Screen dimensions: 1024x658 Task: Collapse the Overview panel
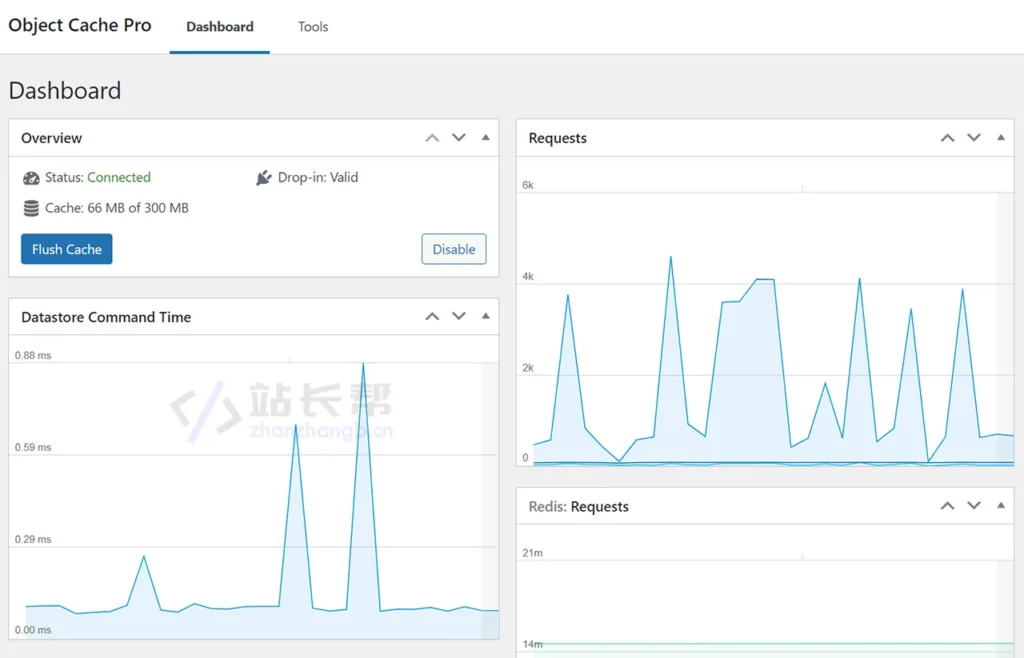486,138
